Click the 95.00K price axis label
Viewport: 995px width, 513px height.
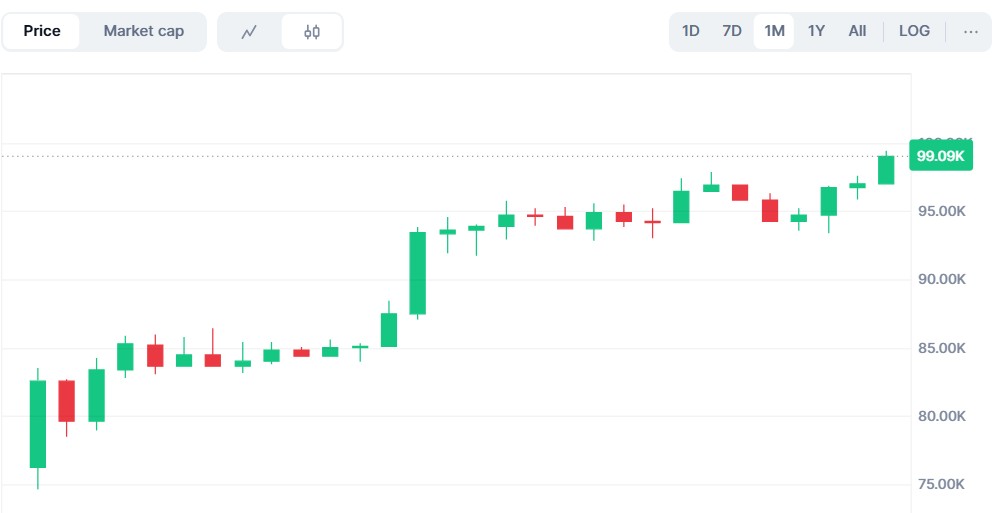tap(941, 211)
